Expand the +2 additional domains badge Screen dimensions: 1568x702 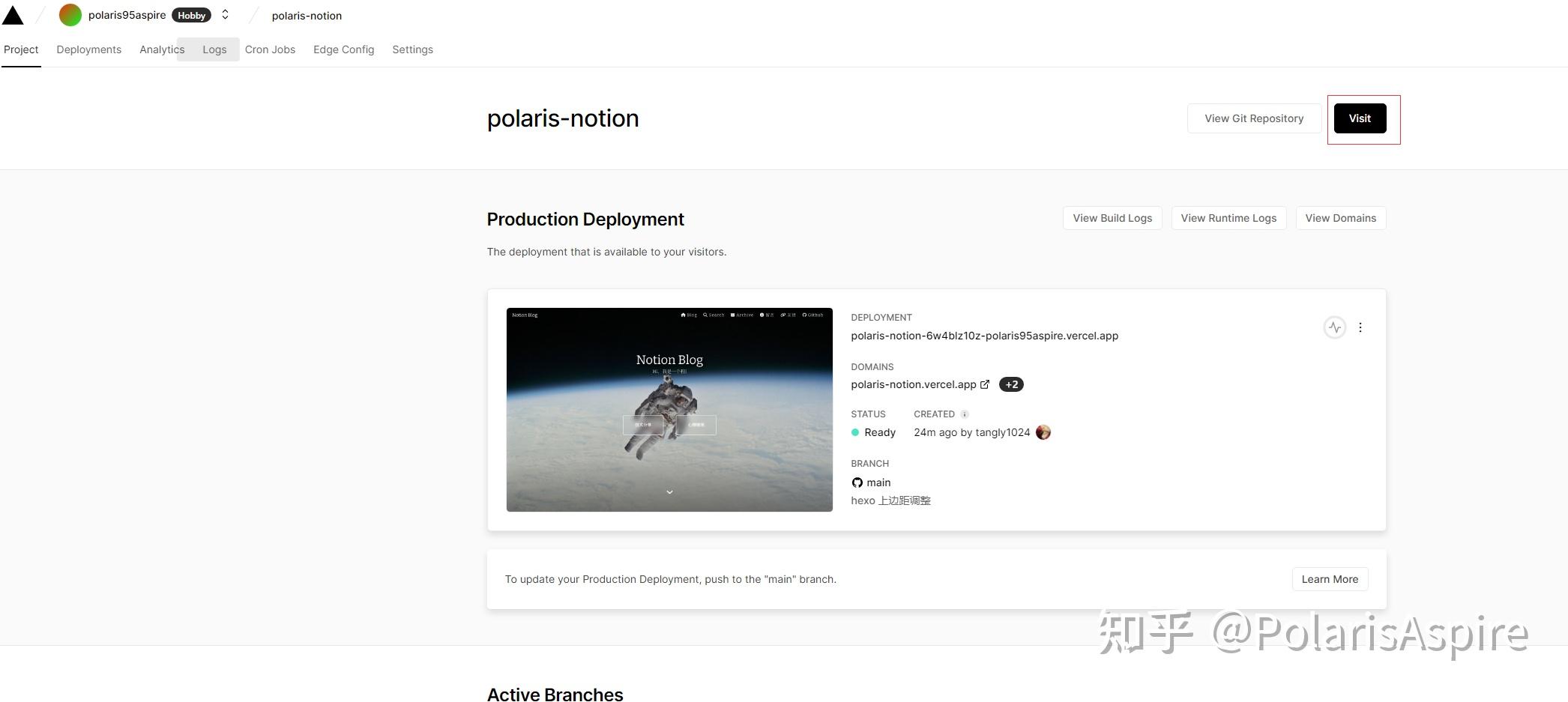coord(1011,384)
